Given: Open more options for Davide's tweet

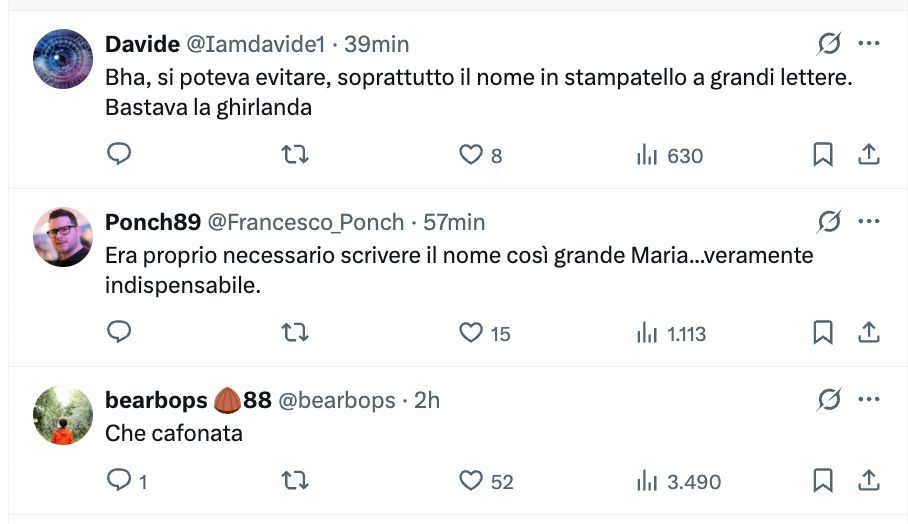Looking at the screenshot, I should [x=869, y=44].
